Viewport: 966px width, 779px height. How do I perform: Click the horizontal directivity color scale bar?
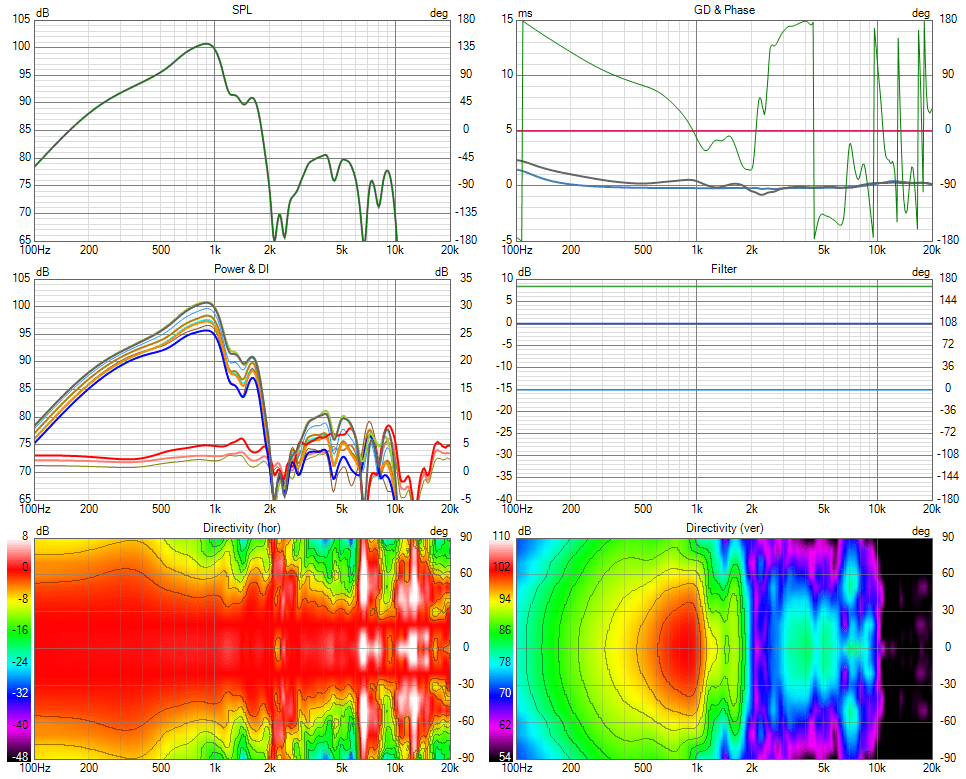coord(18,651)
